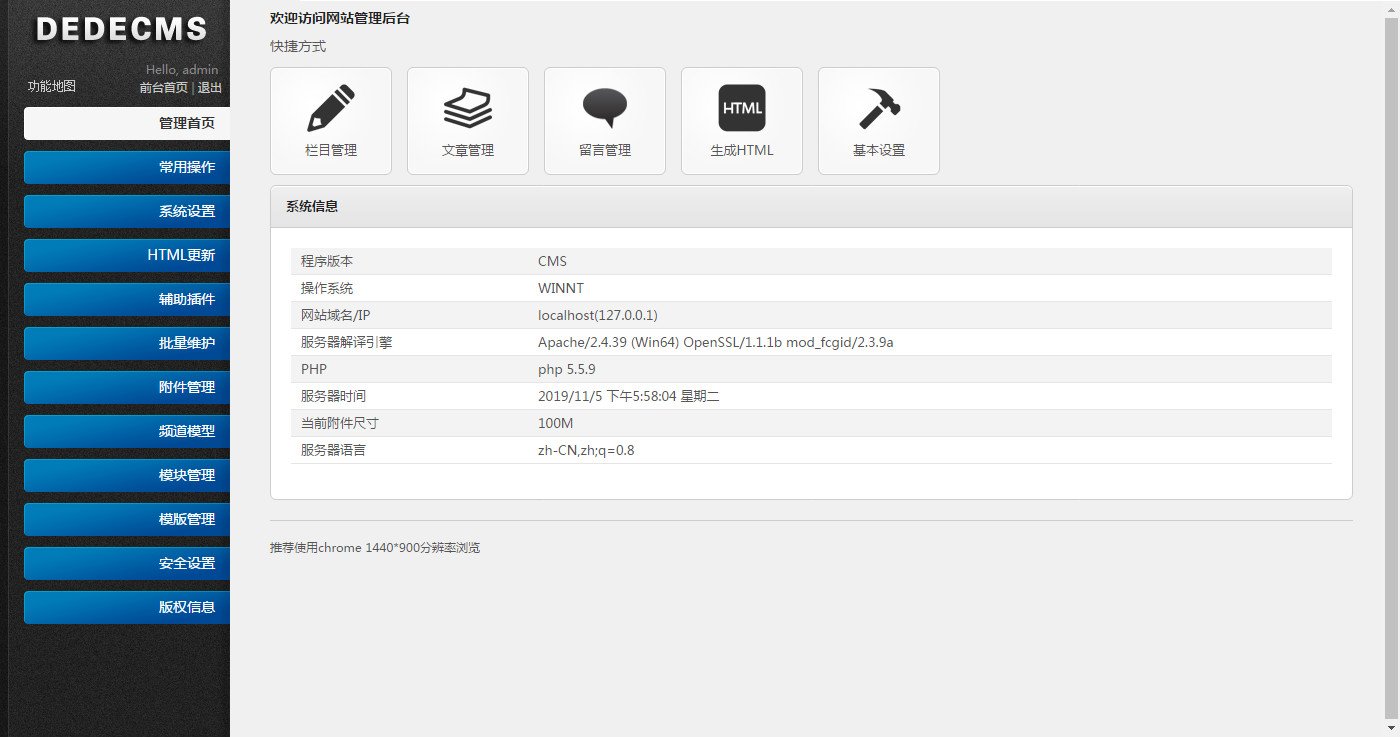Screen dimensions: 1400x737
Task: Expand 模块管理 sidebar menu
Action: click(x=127, y=476)
